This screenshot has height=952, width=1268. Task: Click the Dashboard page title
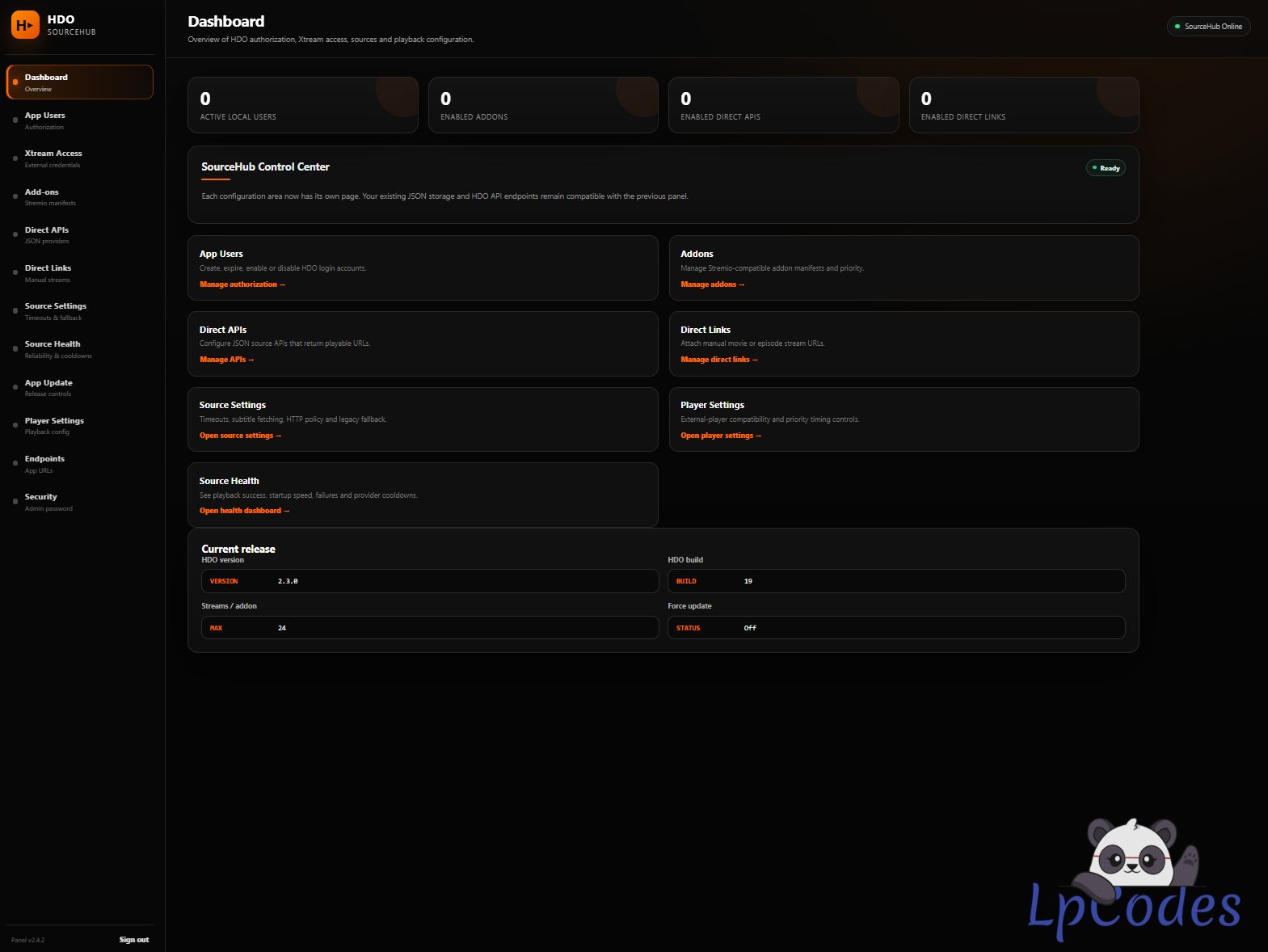(226, 22)
